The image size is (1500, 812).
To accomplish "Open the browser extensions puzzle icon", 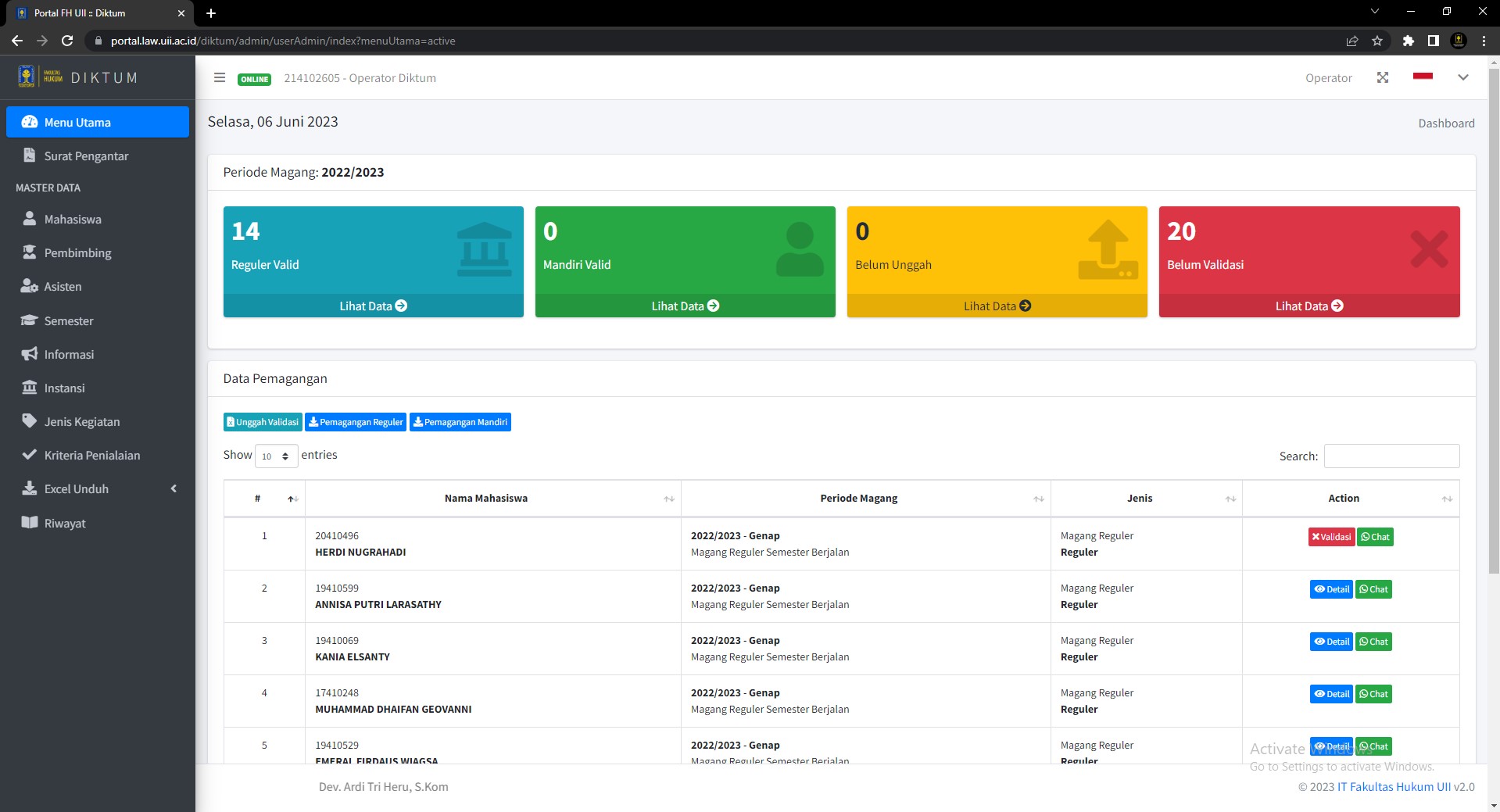I will pyautogui.click(x=1408, y=41).
